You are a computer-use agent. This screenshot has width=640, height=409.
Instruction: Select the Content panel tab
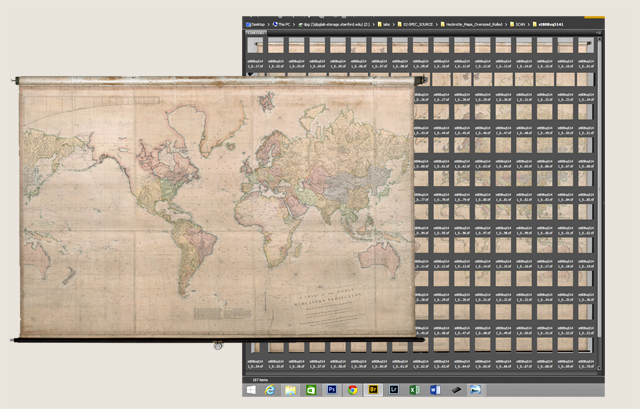pos(256,32)
